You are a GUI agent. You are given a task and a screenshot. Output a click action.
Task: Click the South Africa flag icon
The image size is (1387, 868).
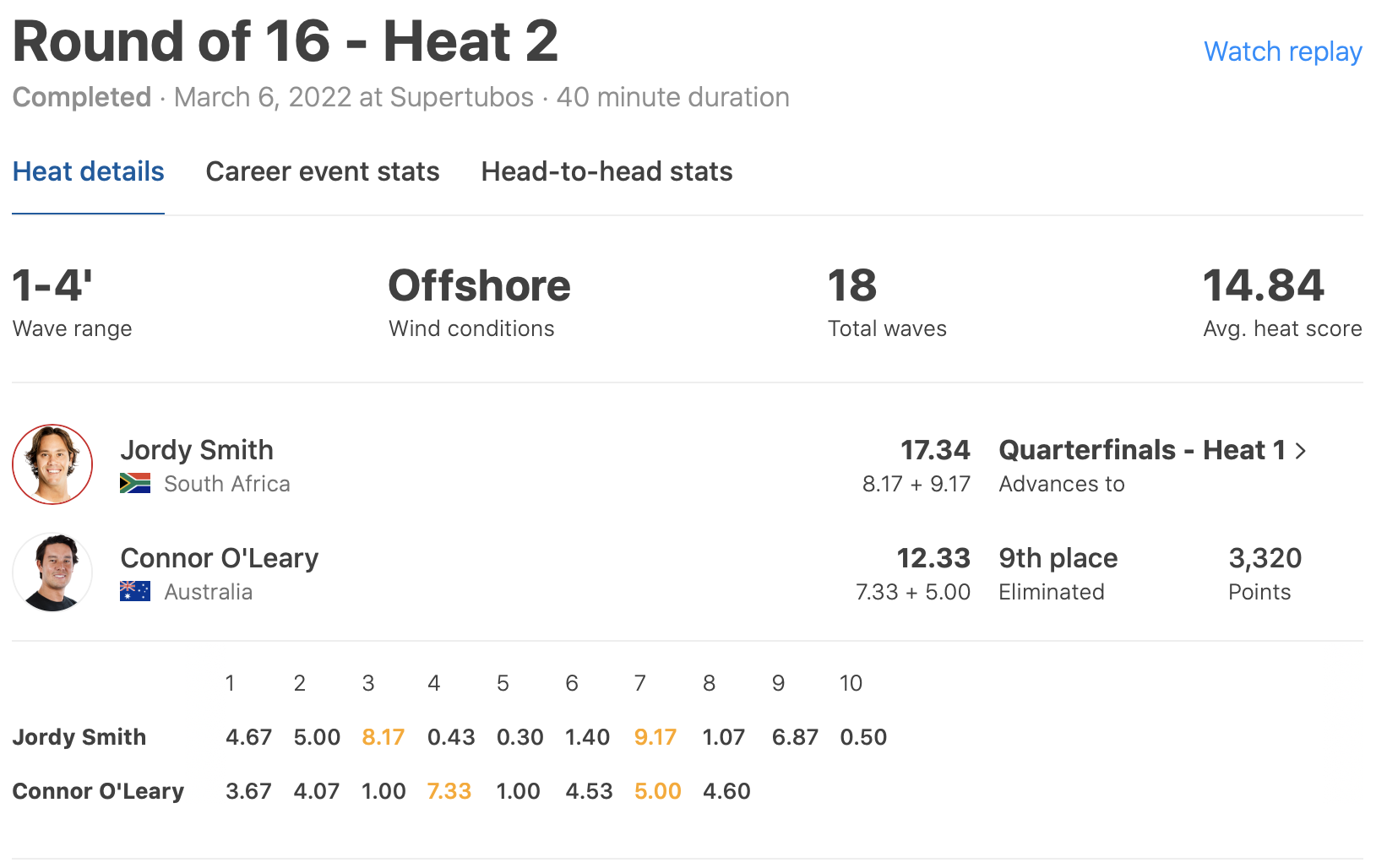pyautogui.click(x=135, y=484)
